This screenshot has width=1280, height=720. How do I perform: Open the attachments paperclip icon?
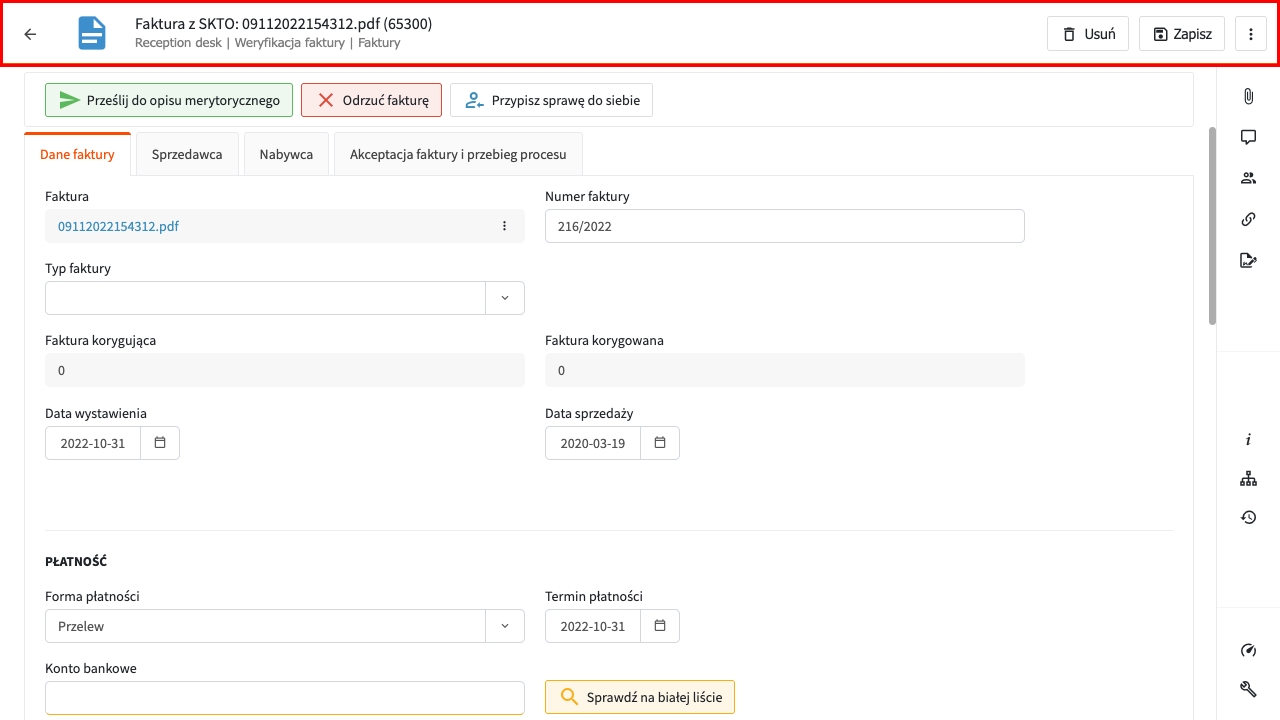click(x=1248, y=96)
